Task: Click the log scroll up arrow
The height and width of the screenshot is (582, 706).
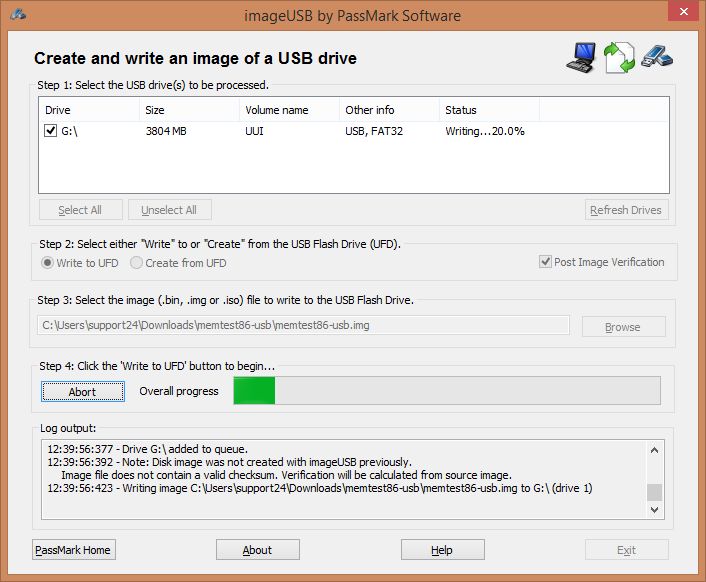Action: pyautogui.click(x=654, y=450)
